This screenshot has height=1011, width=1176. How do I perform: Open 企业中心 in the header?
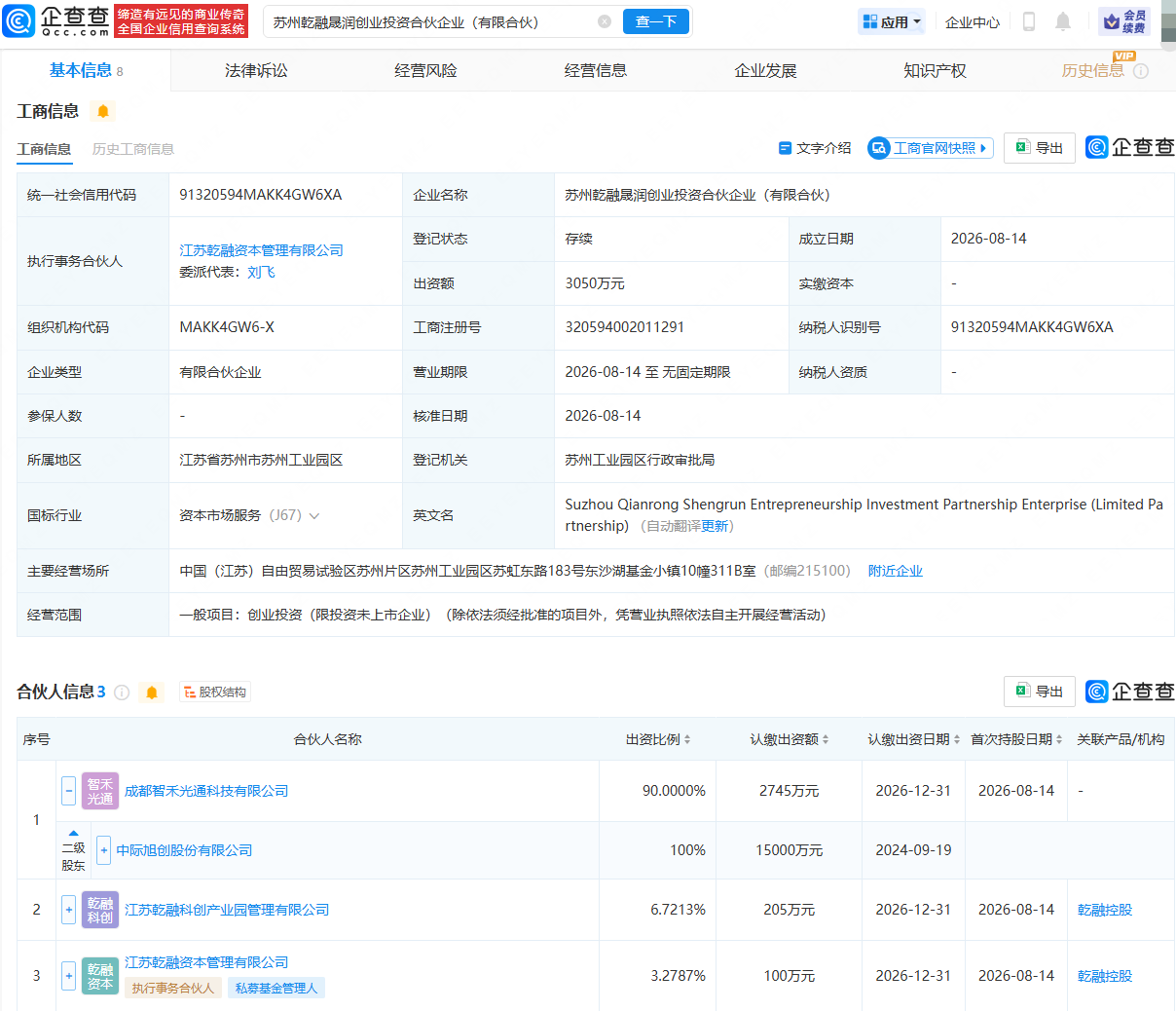click(x=973, y=21)
